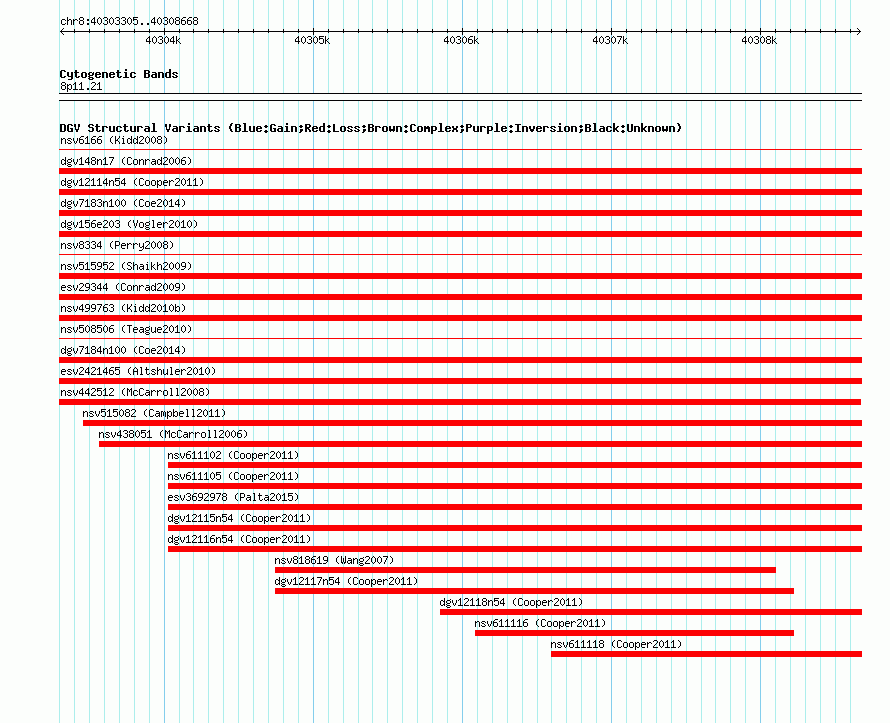Click the 40307k ruler mark
890x723 pixels.
(x=610, y=40)
